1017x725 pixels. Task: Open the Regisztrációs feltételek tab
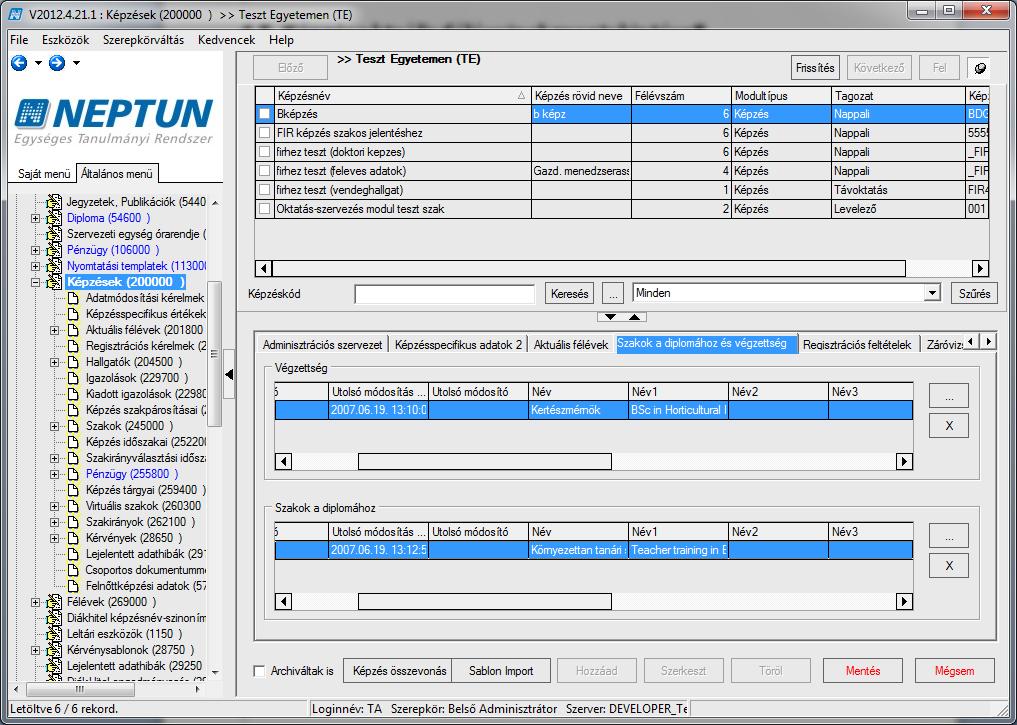(x=857, y=345)
